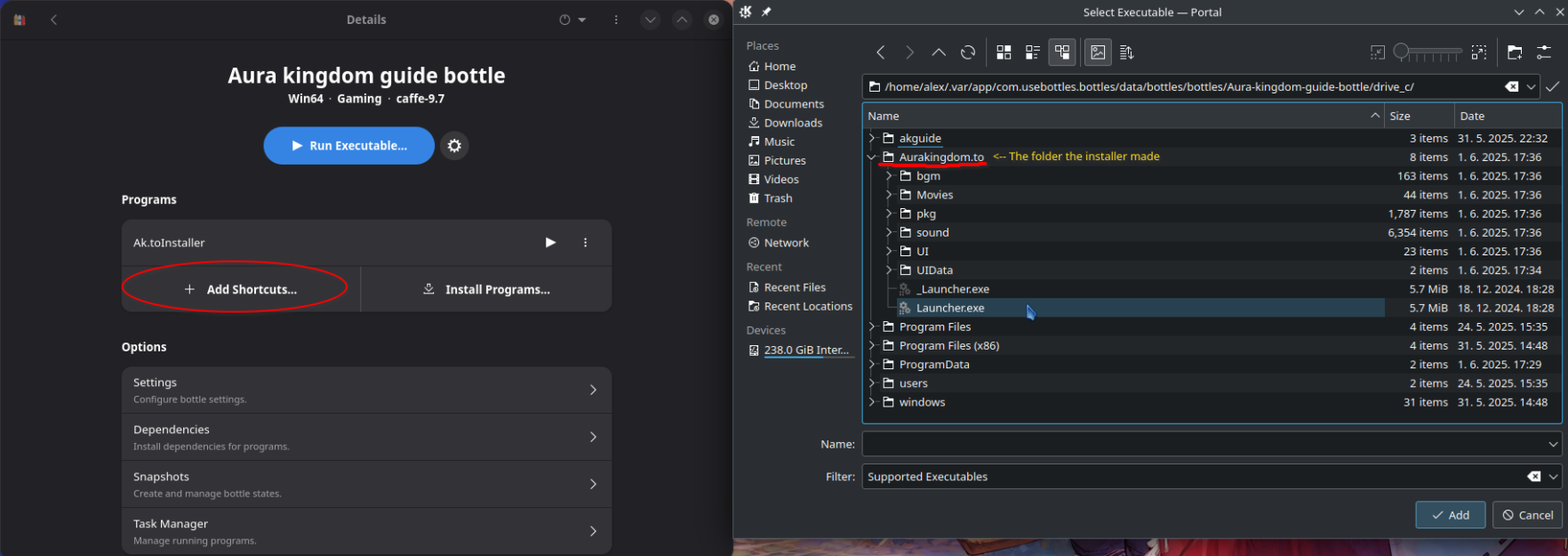Open the Snapshots row
1568x556 pixels.
pyautogui.click(x=366, y=484)
